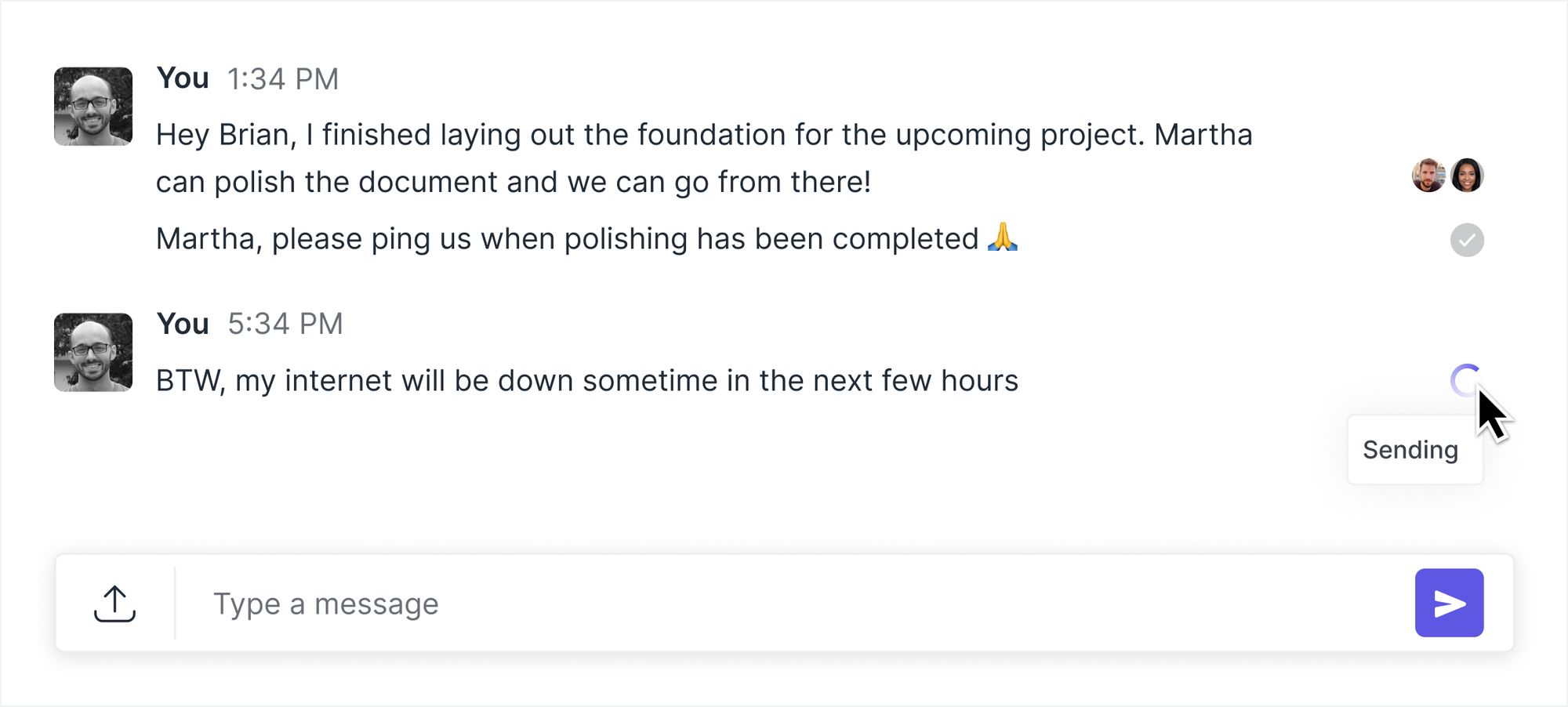Screen dimensions: 1568x707
Task: Click the 1:34 PM timestamp
Action: pos(283,79)
